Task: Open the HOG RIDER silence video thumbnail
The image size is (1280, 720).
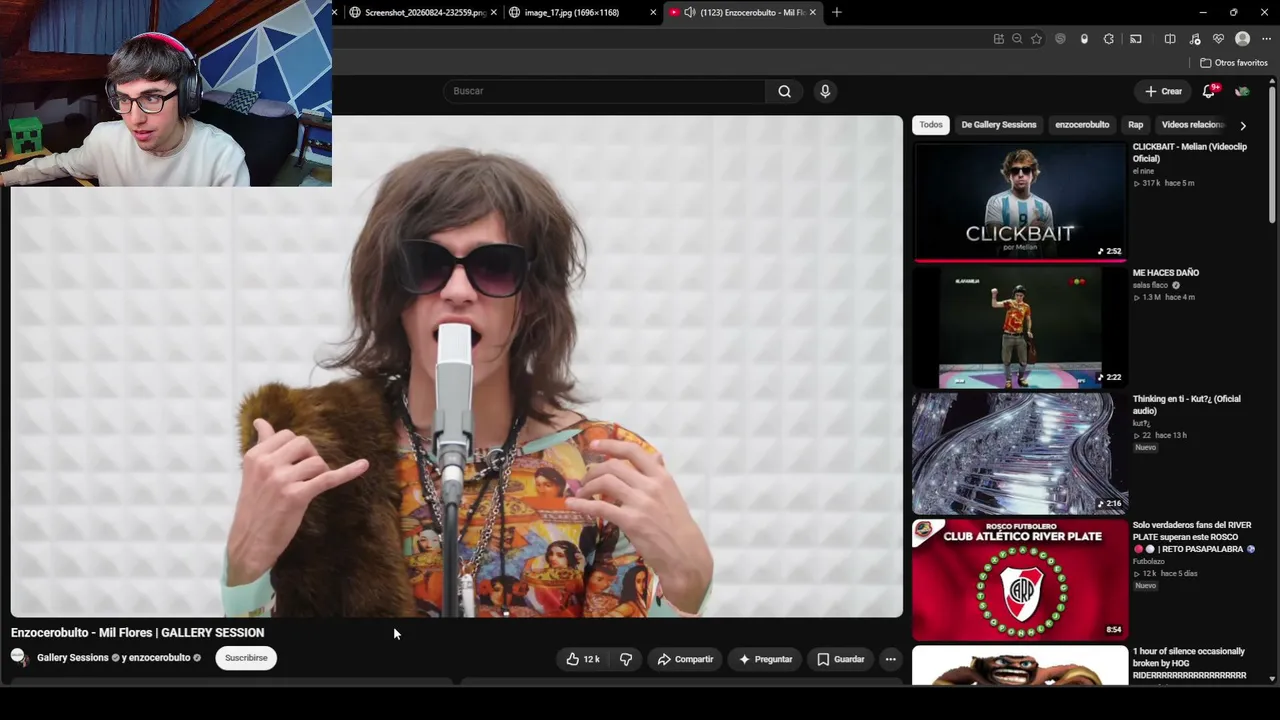Action: (1019, 665)
